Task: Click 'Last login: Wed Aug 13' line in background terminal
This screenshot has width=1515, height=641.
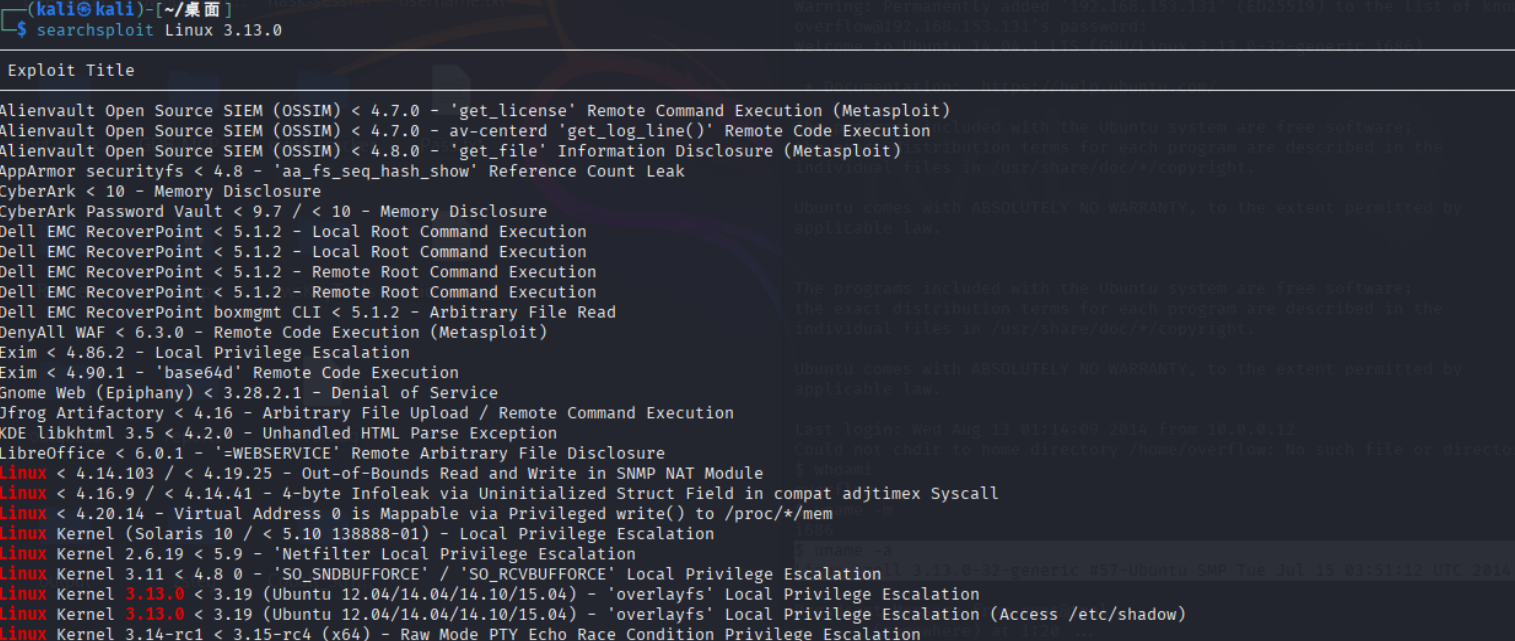Action: [x=1044, y=430]
